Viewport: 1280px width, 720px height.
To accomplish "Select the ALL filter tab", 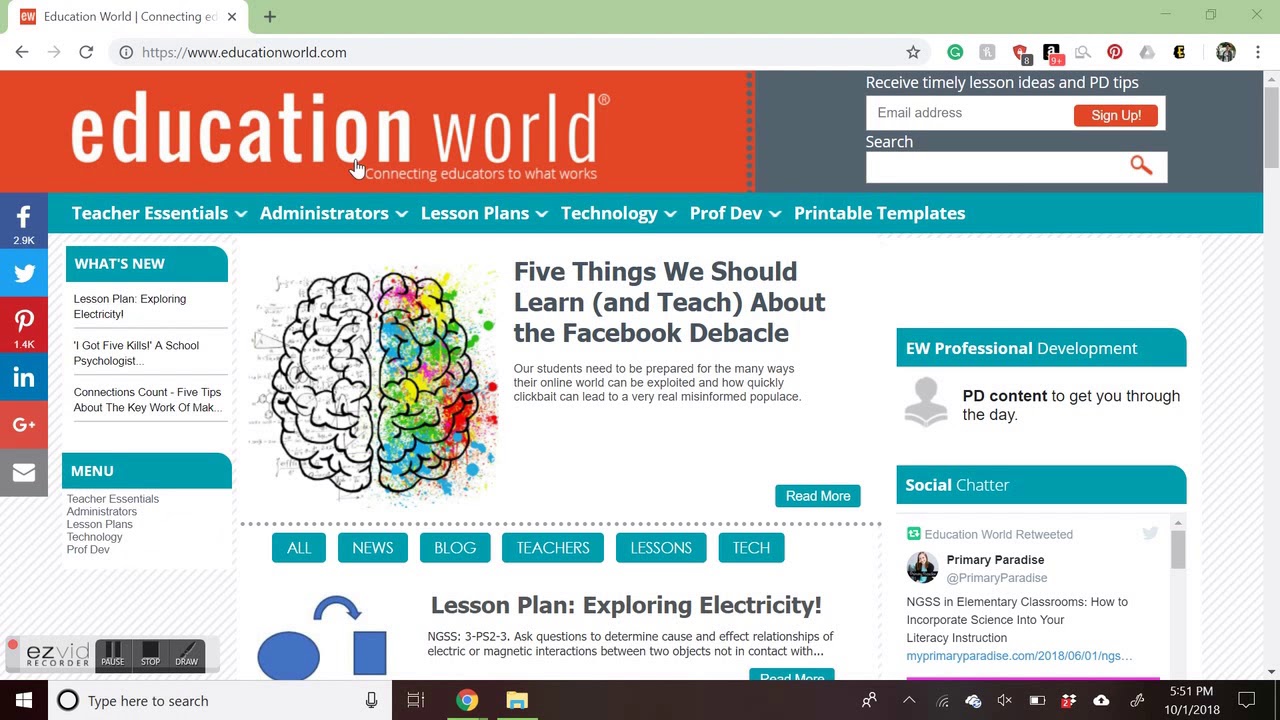I will coord(299,548).
